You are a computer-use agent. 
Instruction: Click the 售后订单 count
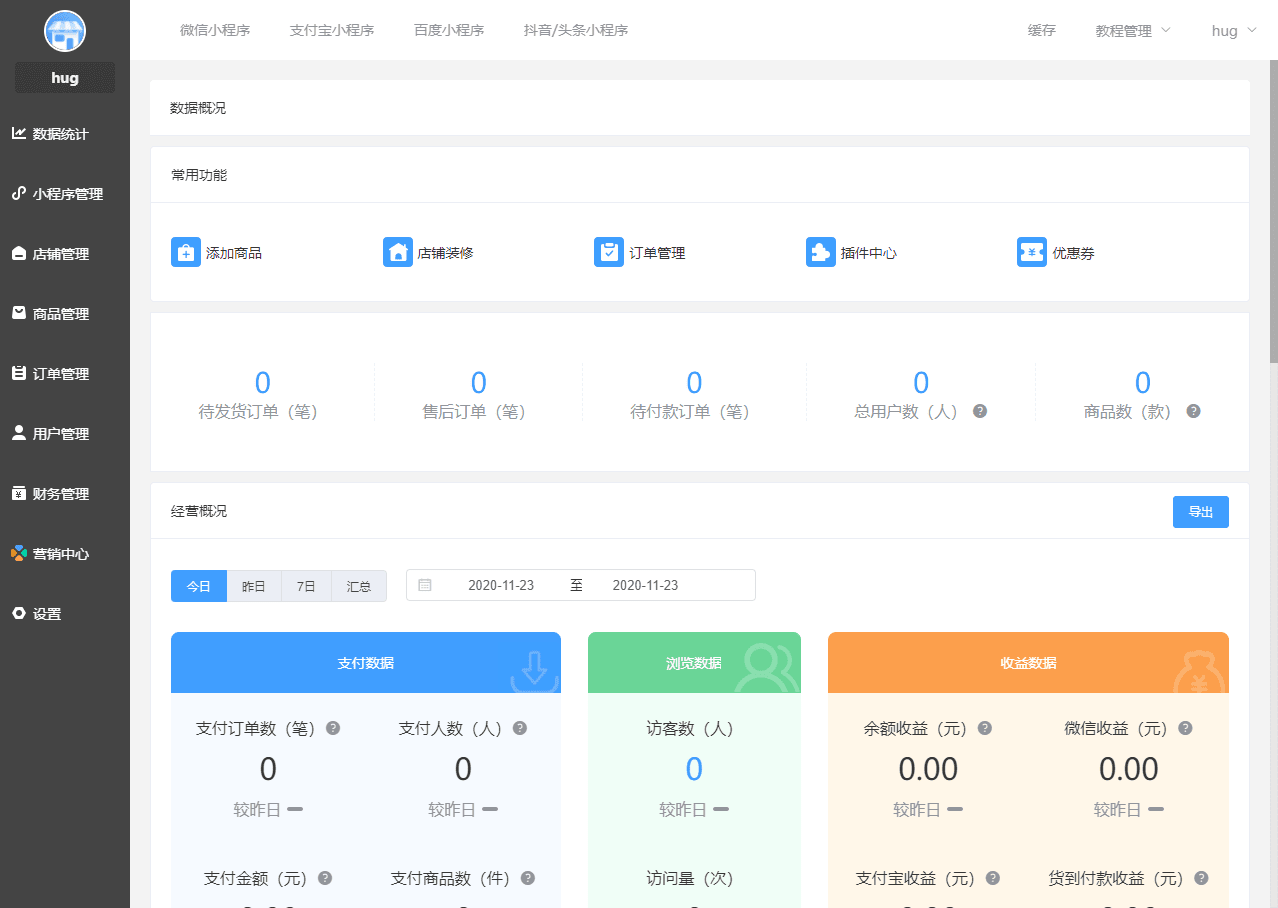478,382
